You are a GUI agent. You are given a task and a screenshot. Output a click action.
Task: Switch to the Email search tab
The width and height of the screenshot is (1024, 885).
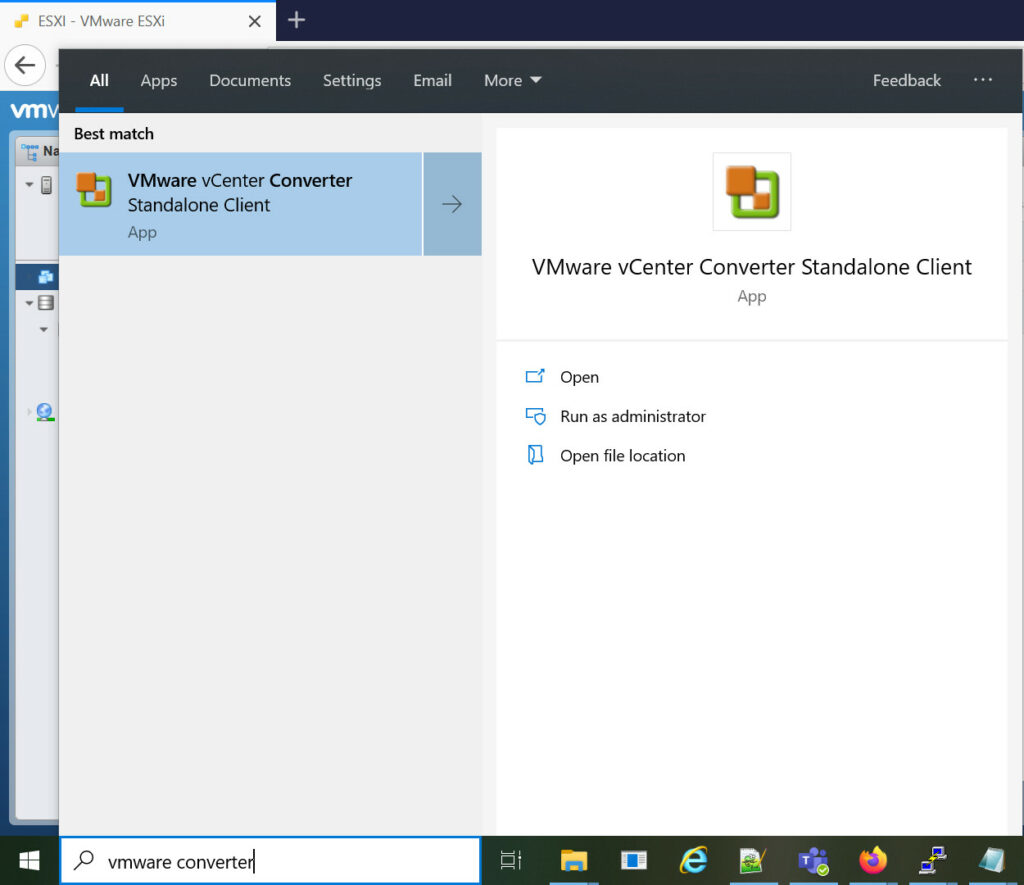pyautogui.click(x=432, y=80)
